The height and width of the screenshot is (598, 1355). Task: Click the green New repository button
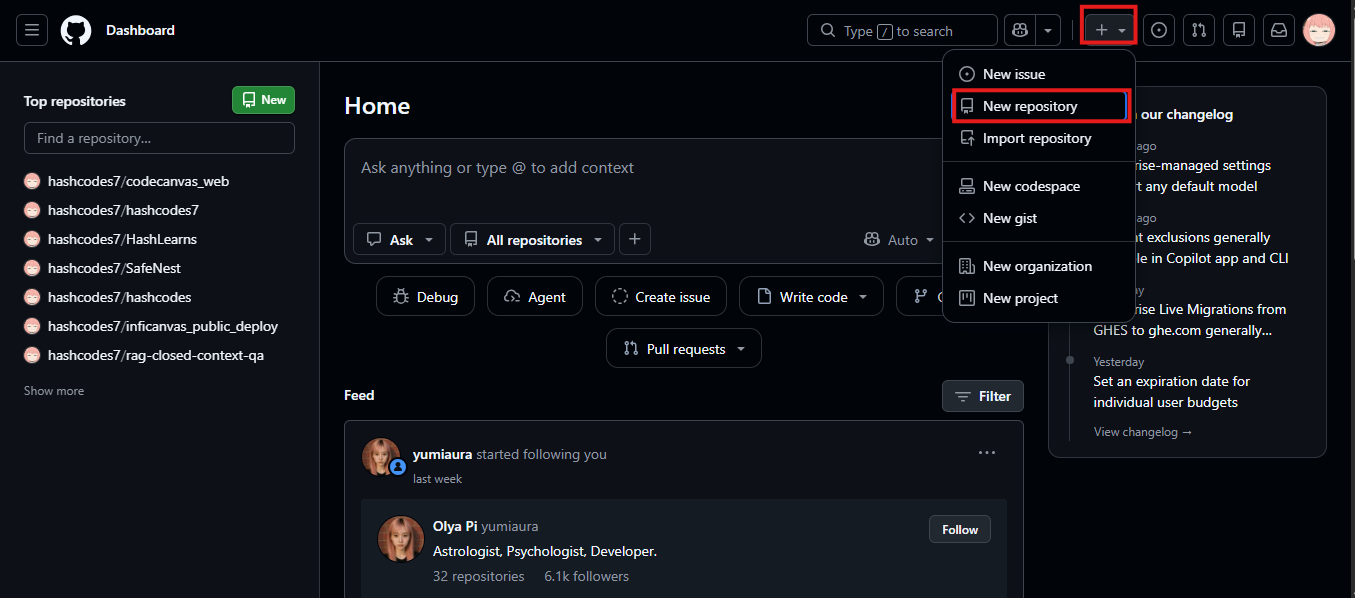263,100
